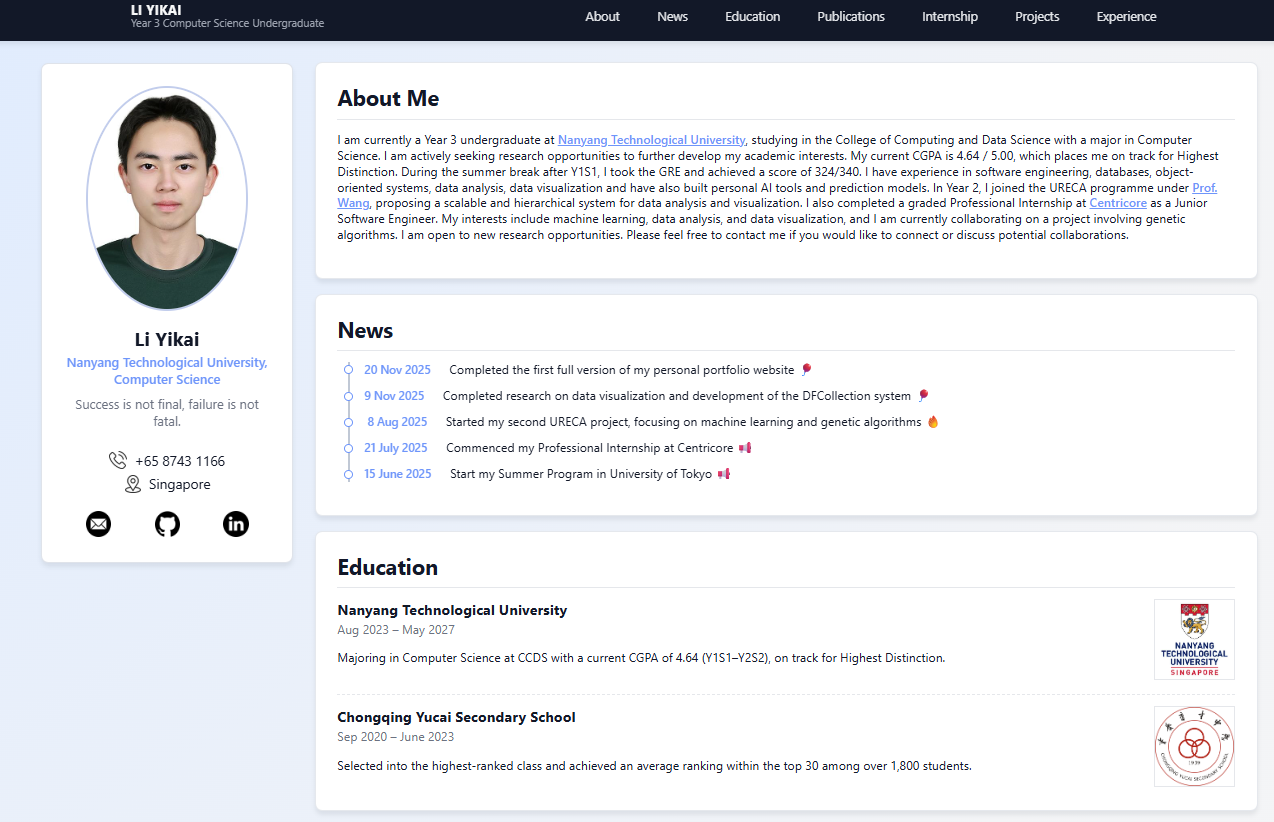Open the Publications menu item
Screen dimensions: 1274x822
pyautogui.click(x=850, y=16)
